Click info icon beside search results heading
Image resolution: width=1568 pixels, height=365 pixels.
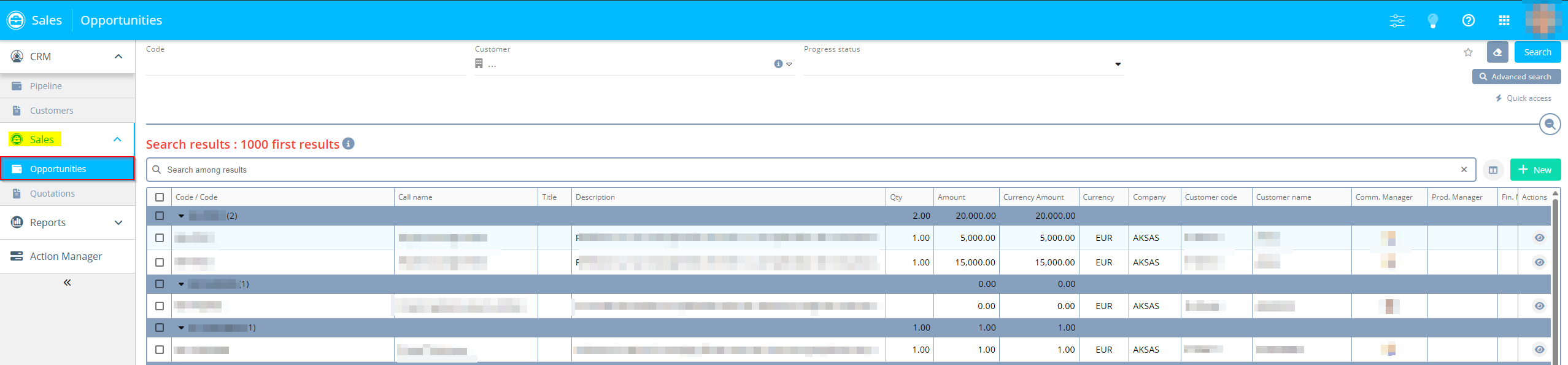[x=349, y=144]
